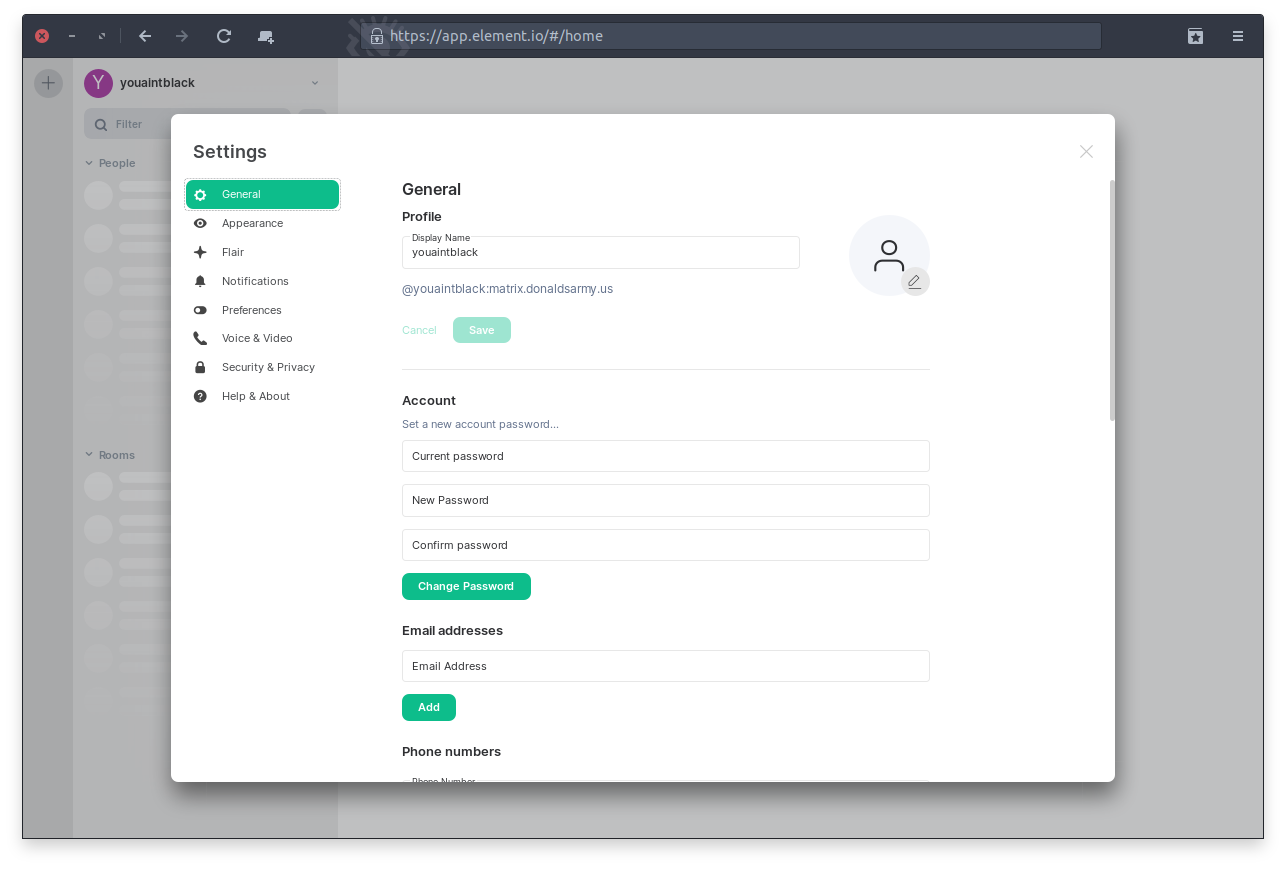
Task: Open the Notifications settings tab
Action: (255, 282)
